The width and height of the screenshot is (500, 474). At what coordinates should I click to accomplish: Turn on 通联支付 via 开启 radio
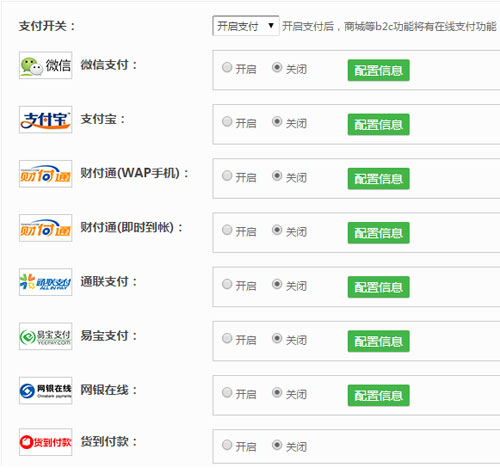pos(227,284)
